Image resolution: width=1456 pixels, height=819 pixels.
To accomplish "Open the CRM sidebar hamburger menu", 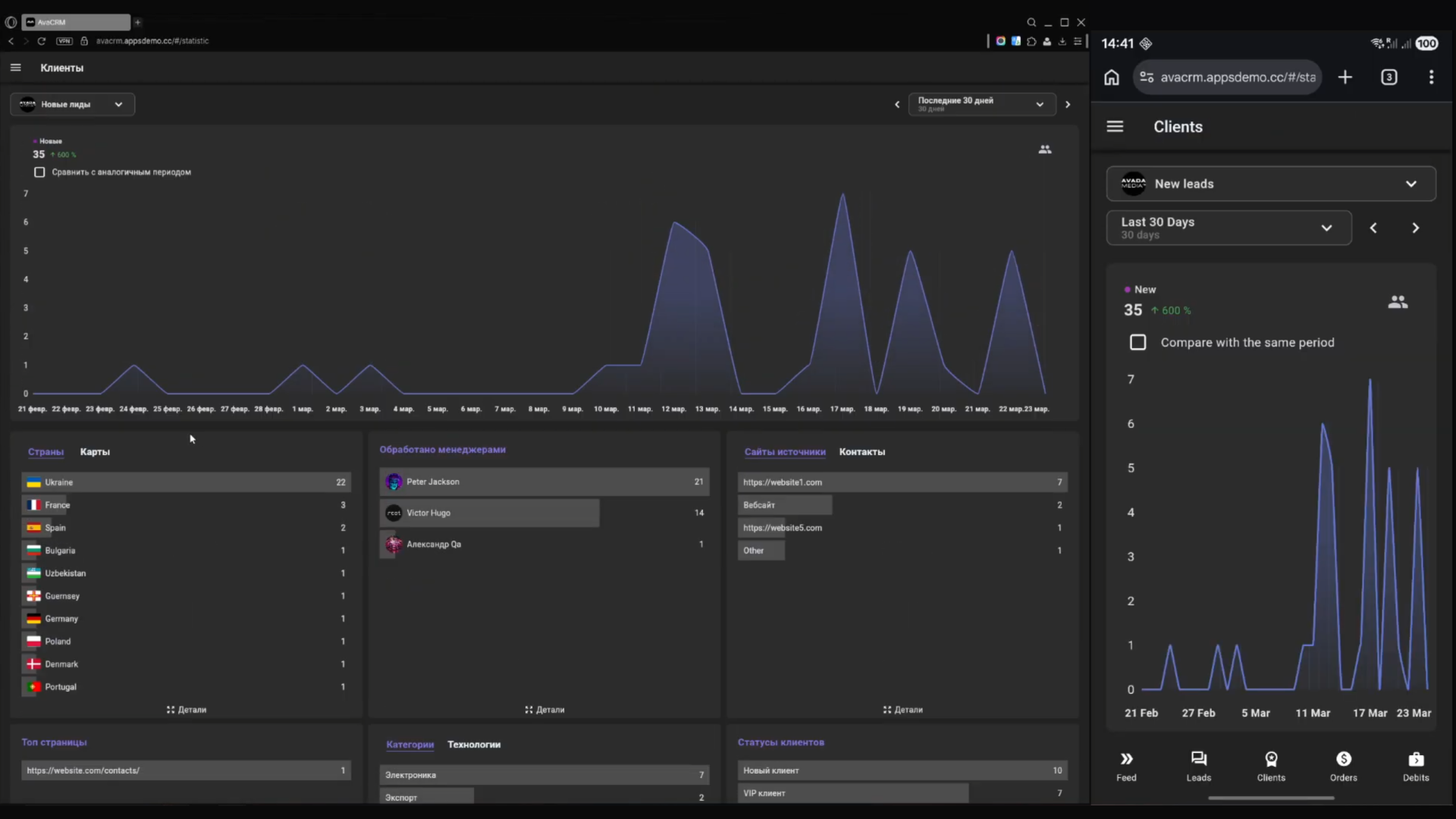I will tap(15, 67).
